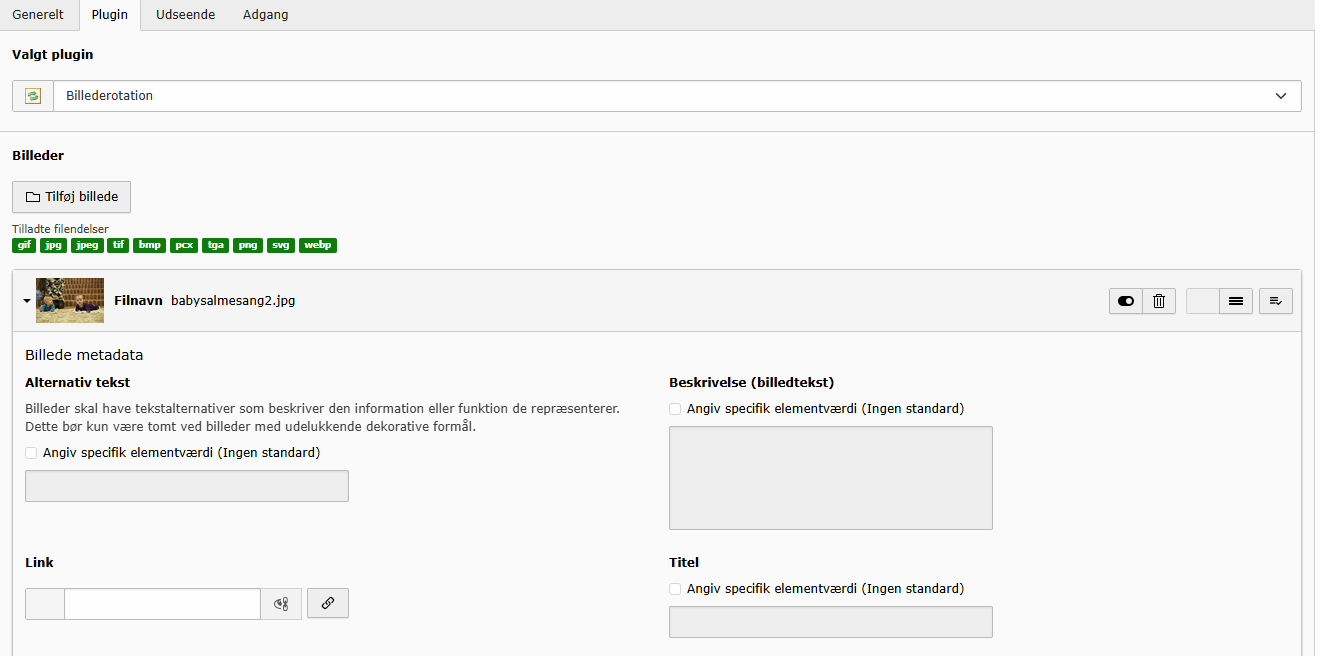Toggle visibility of babysalmesang2.jpg image
Image resolution: width=1323 pixels, height=656 pixels.
point(1126,301)
